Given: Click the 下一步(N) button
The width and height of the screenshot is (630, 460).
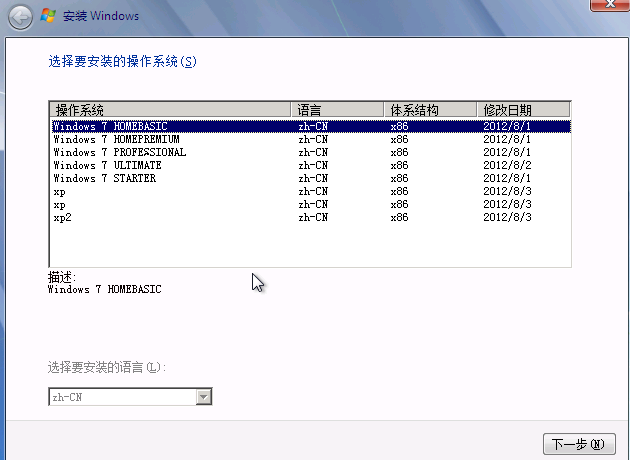Looking at the screenshot, I should click(579, 444).
